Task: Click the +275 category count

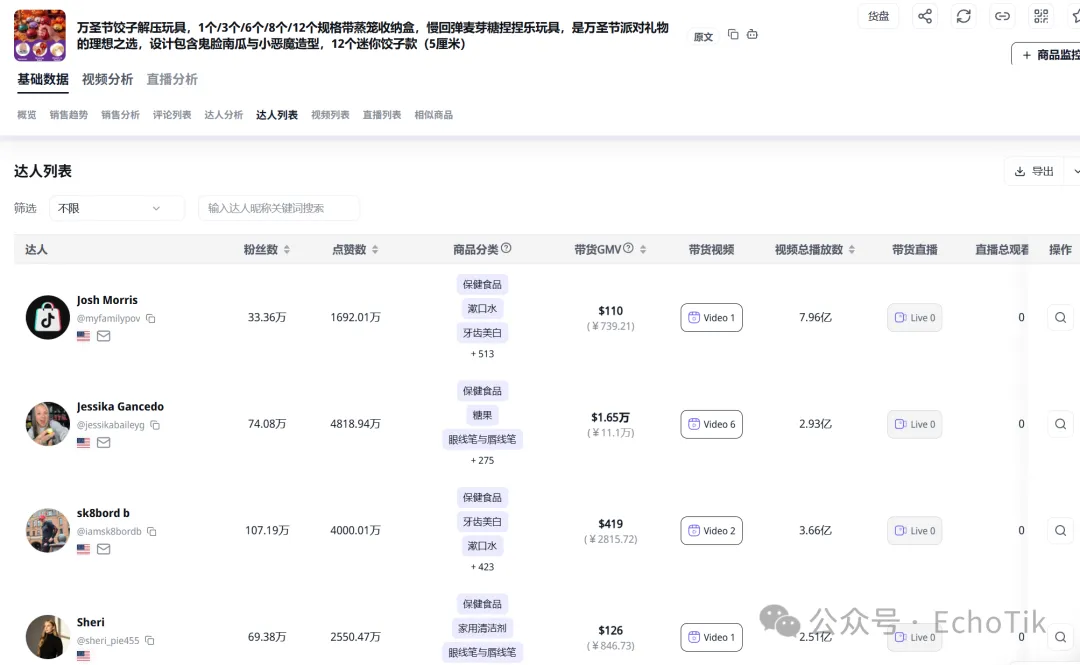Action: (482, 460)
